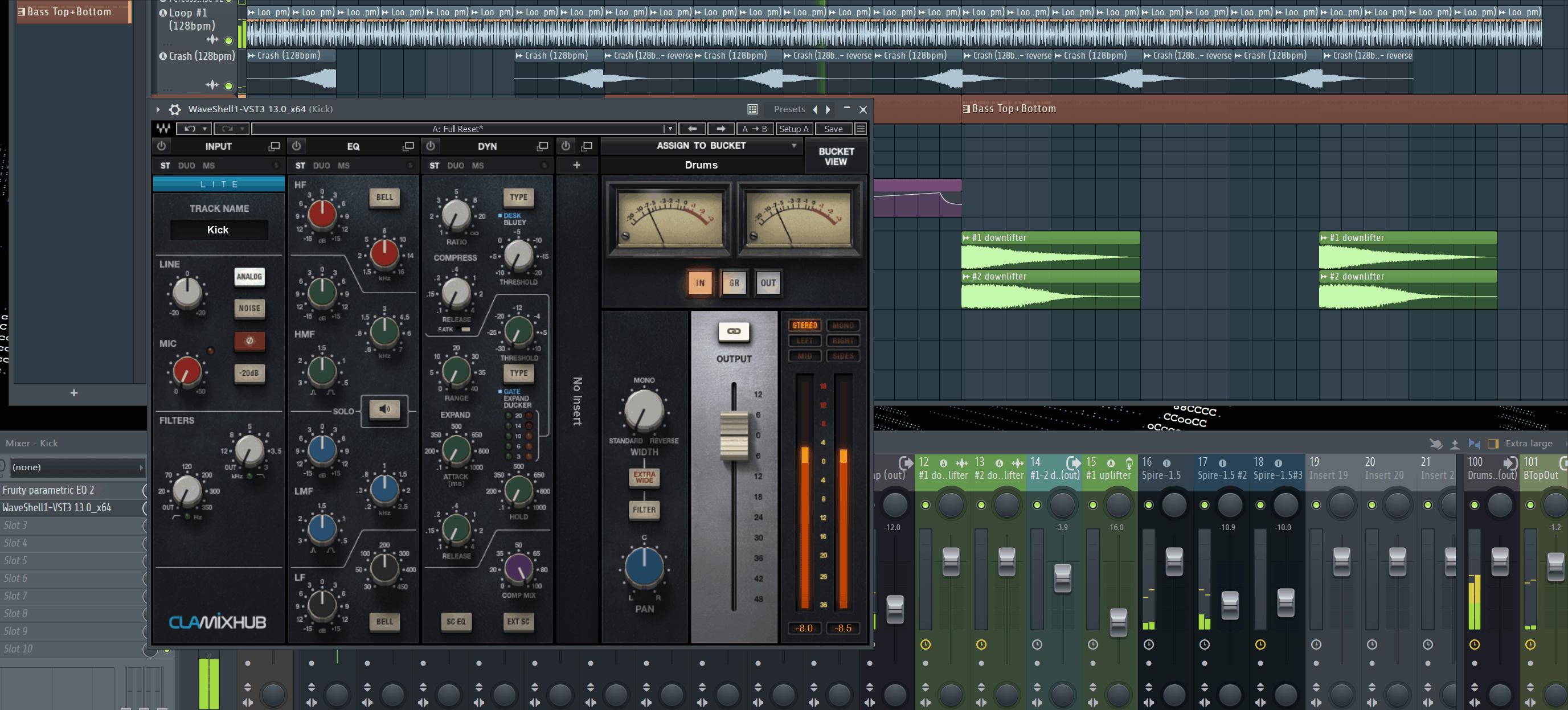
Task: Click the output link chain button
Action: [x=734, y=331]
